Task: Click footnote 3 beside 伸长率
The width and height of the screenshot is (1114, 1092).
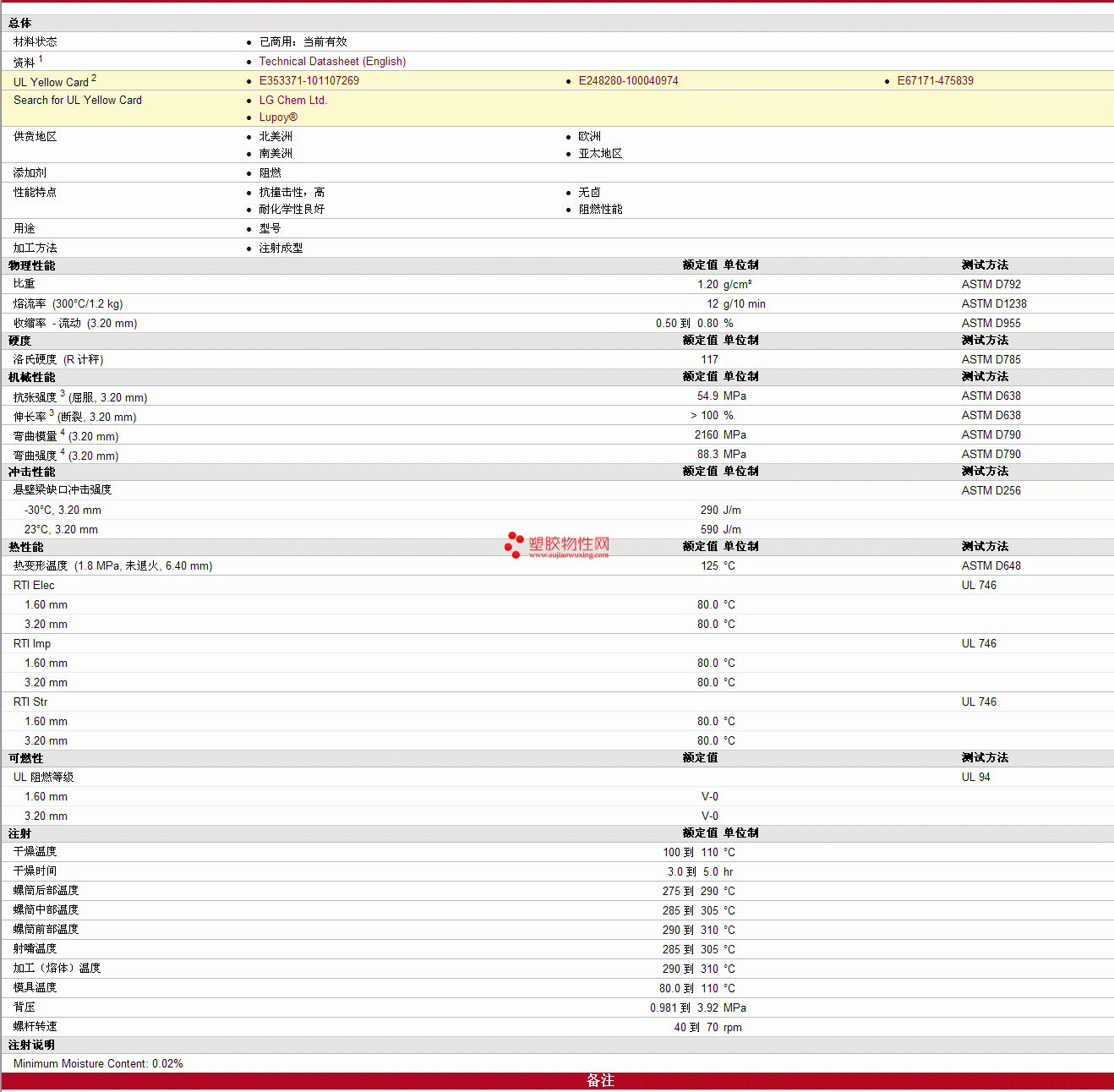Action: tap(52, 412)
